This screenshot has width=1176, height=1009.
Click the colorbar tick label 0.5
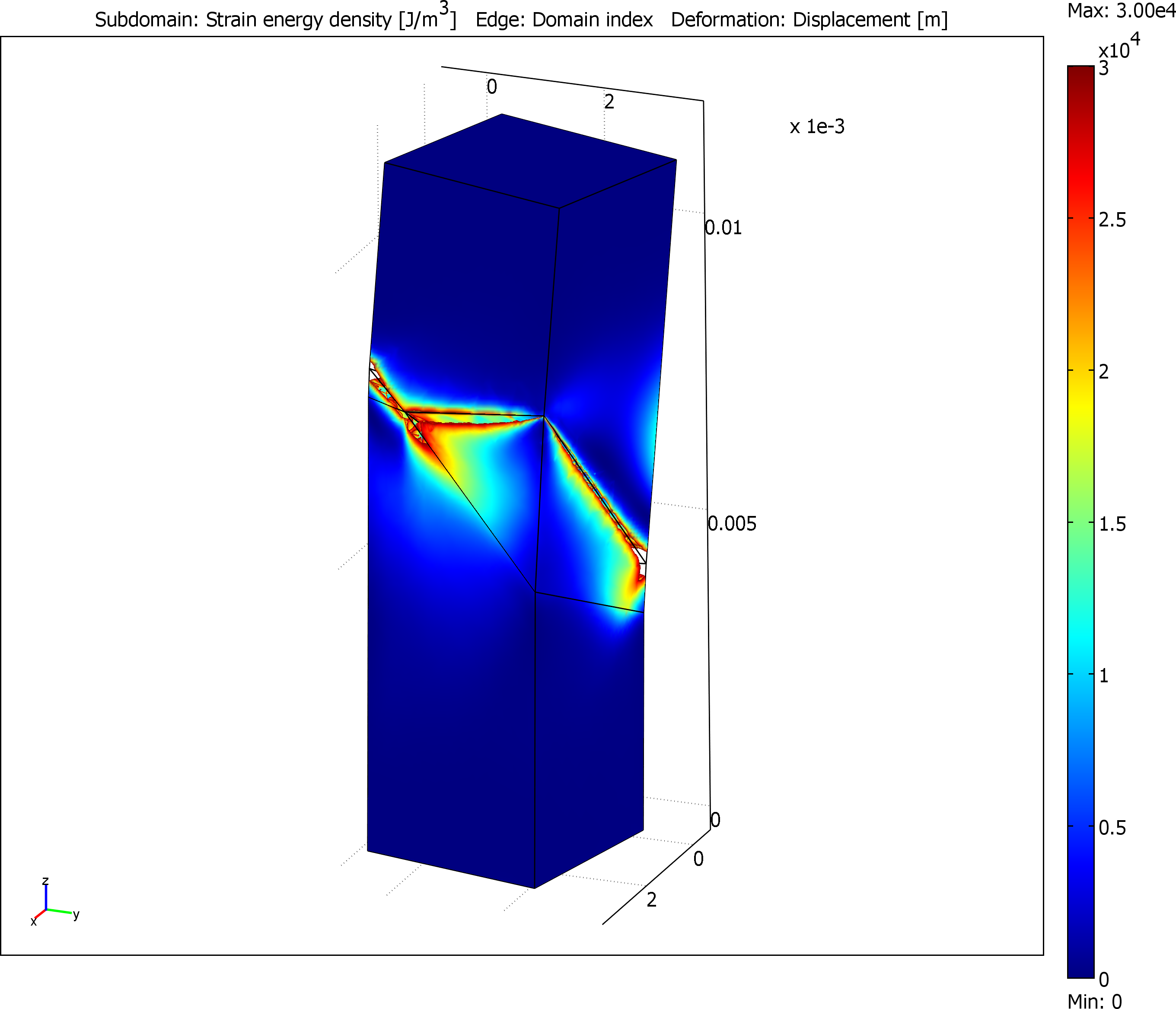tap(1112, 828)
